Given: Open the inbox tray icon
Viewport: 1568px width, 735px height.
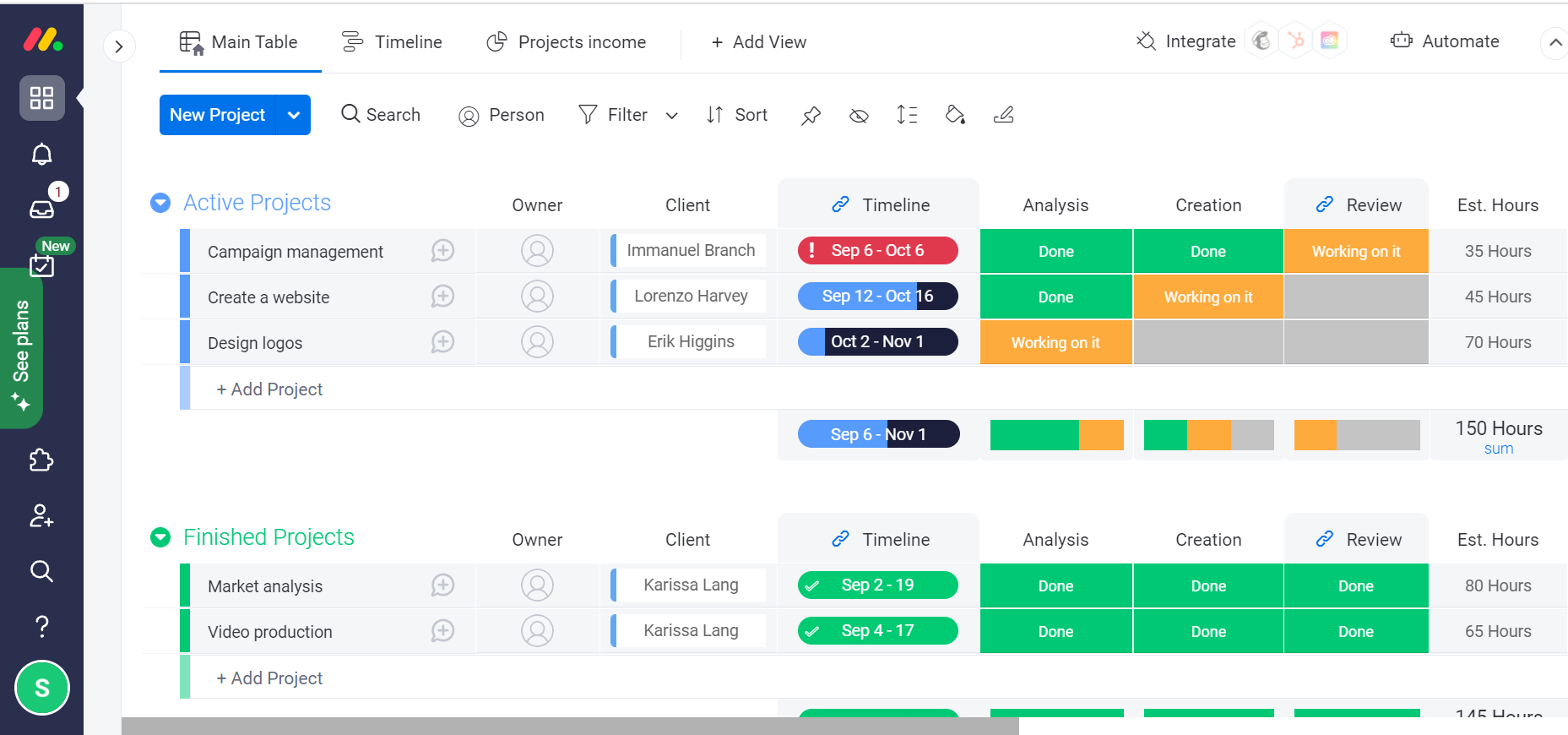Looking at the screenshot, I should pyautogui.click(x=41, y=209).
